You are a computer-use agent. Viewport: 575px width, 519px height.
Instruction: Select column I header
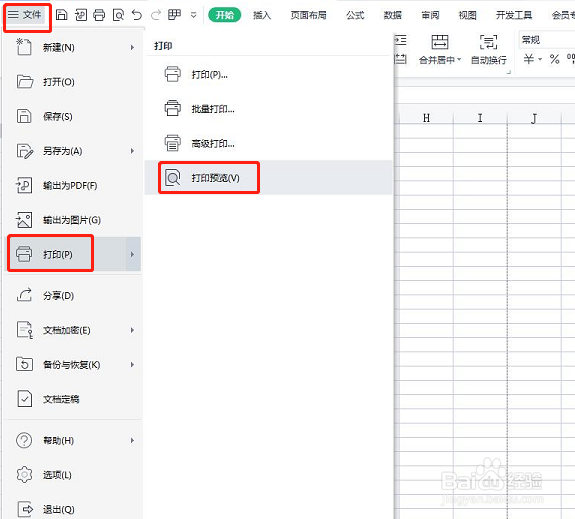click(480, 118)
